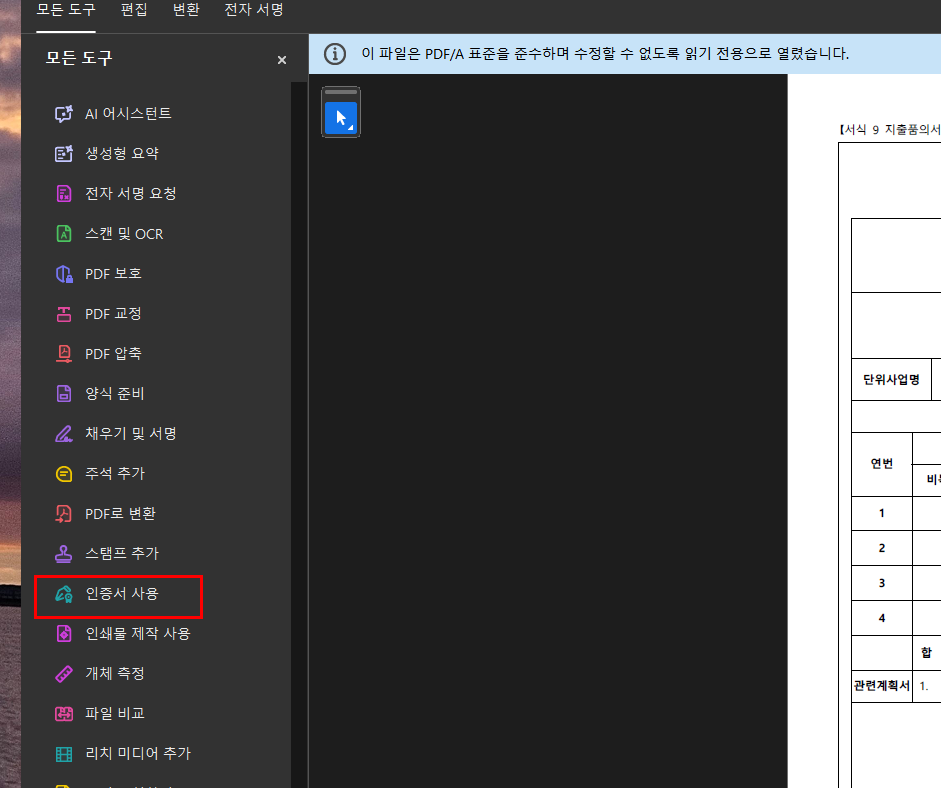Click the 주석 추가 label
Screen dimensions: 941x788
coord(115,474)
